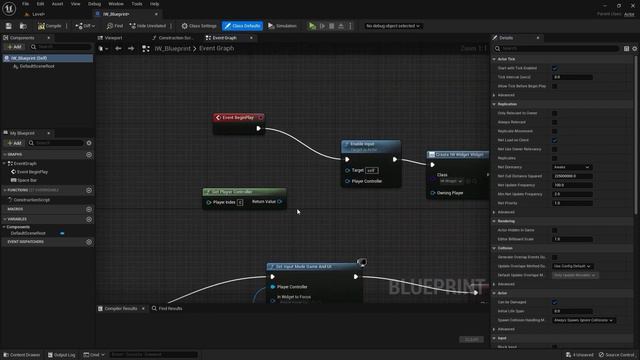Collapse the Actor Tick section

[494, 59]
